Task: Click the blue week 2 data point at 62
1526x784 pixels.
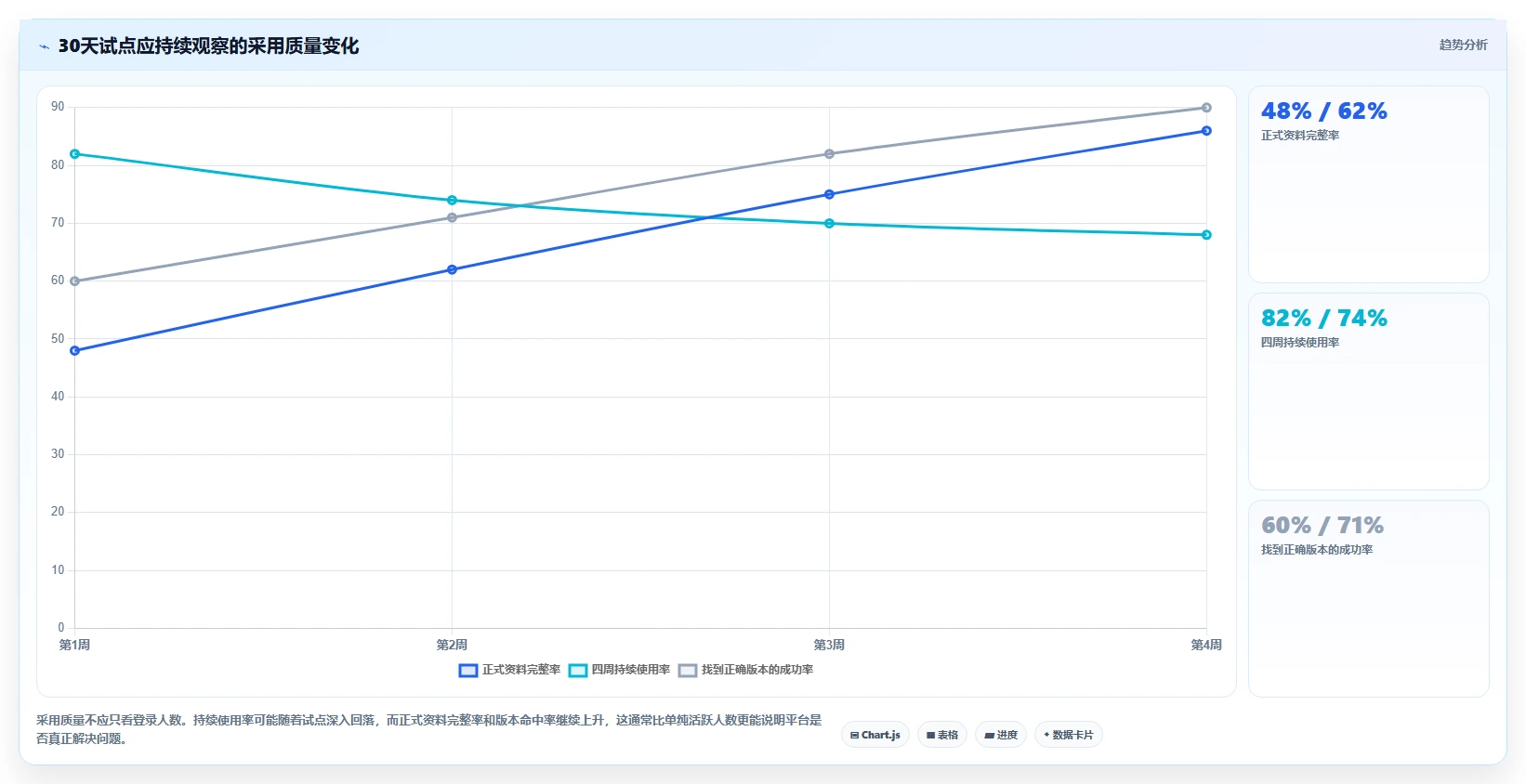Action: 453,269
